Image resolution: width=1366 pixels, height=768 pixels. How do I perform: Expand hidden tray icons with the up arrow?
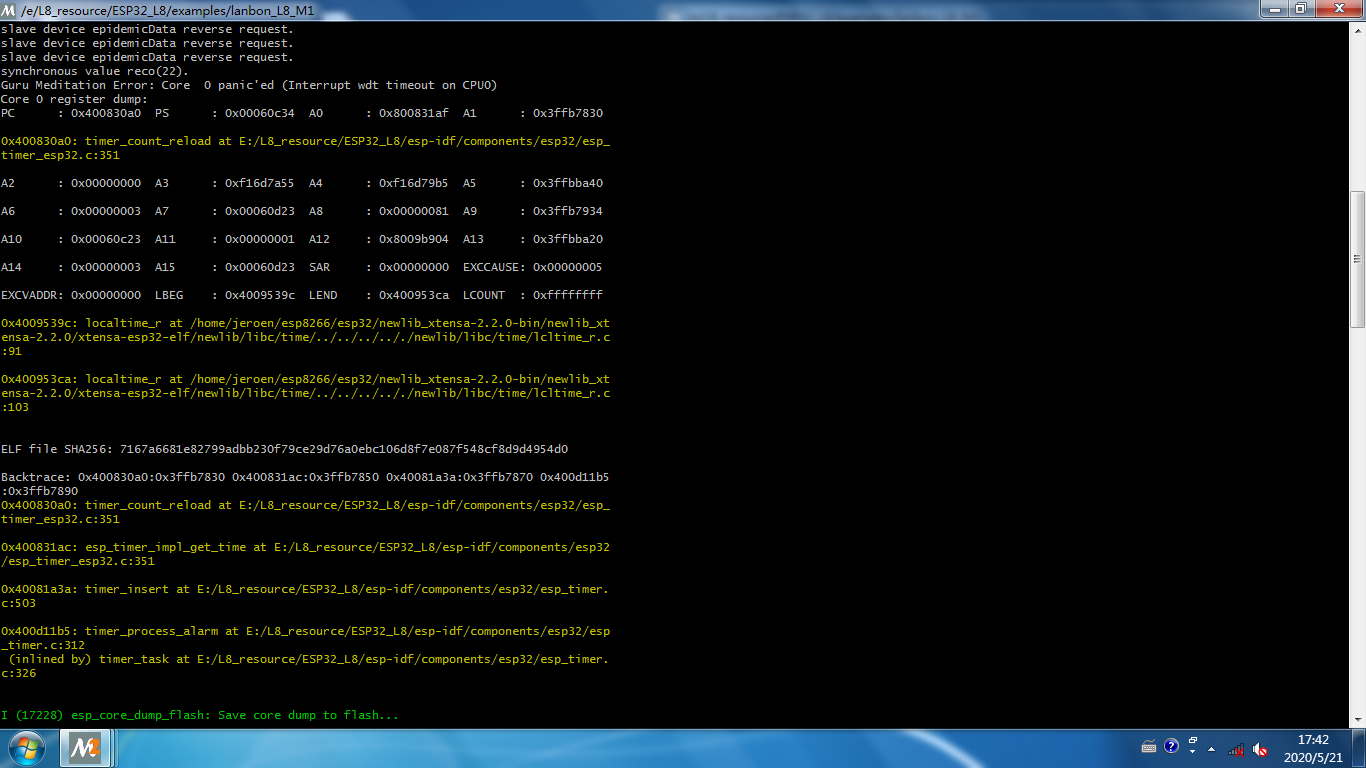(1211, 750)
